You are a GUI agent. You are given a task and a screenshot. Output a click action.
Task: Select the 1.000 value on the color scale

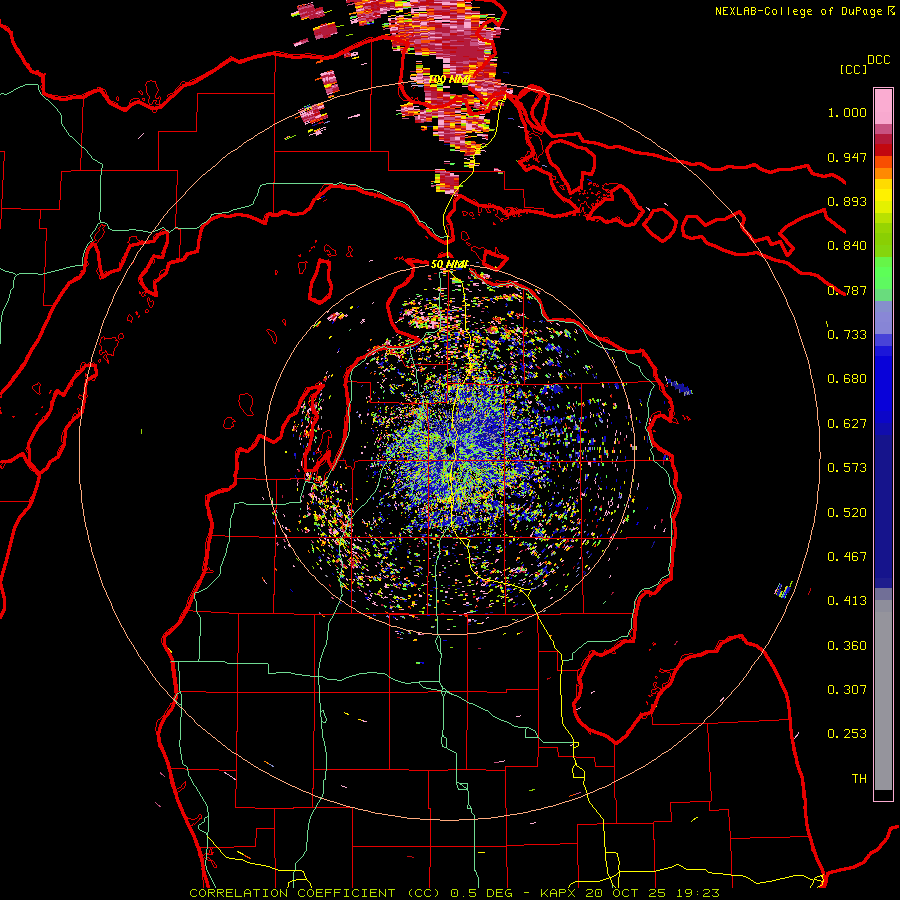847,112
